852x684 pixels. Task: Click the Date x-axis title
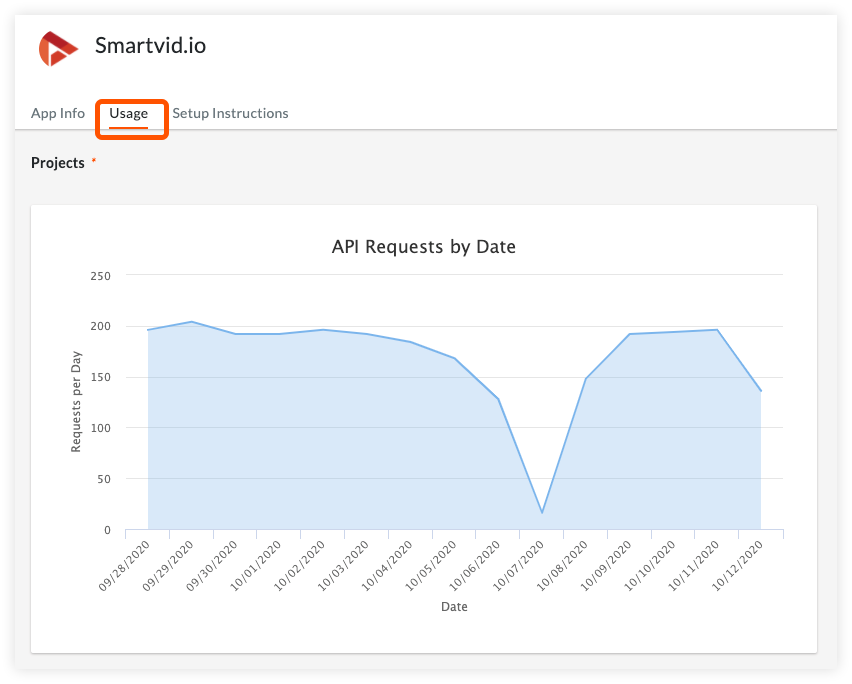click(x=454, y=607)
